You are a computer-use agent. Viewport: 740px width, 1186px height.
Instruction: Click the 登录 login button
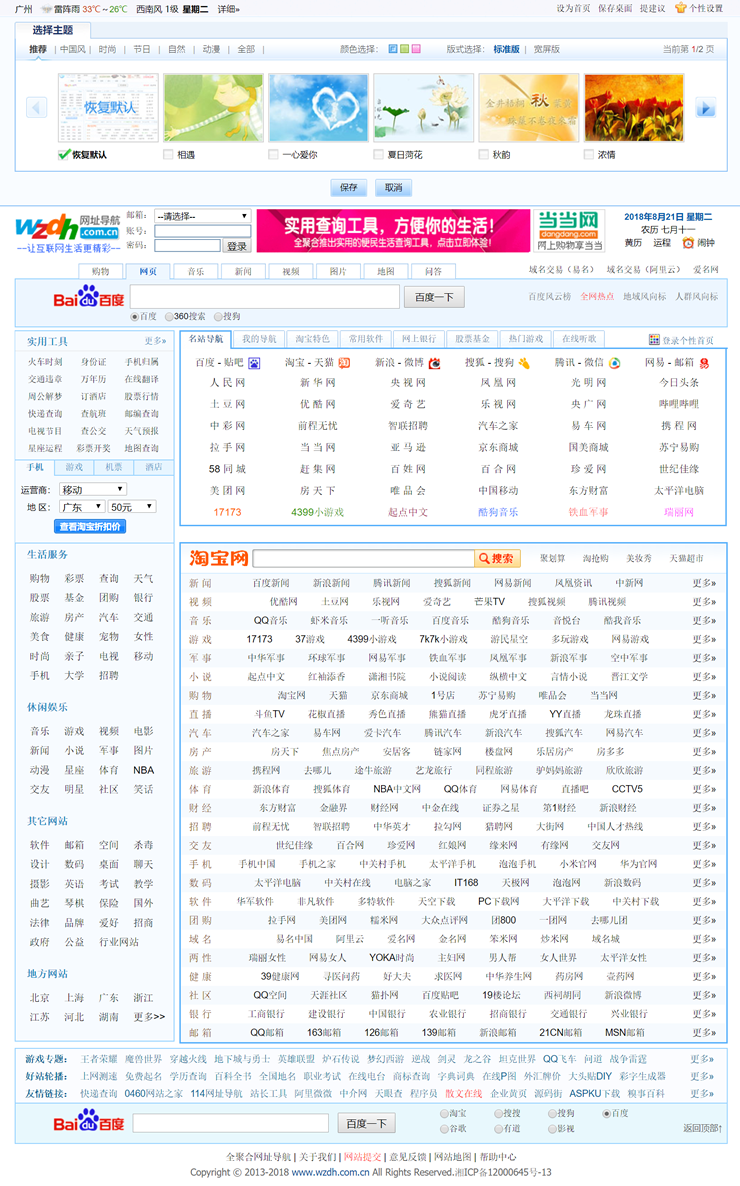(237, 246)
